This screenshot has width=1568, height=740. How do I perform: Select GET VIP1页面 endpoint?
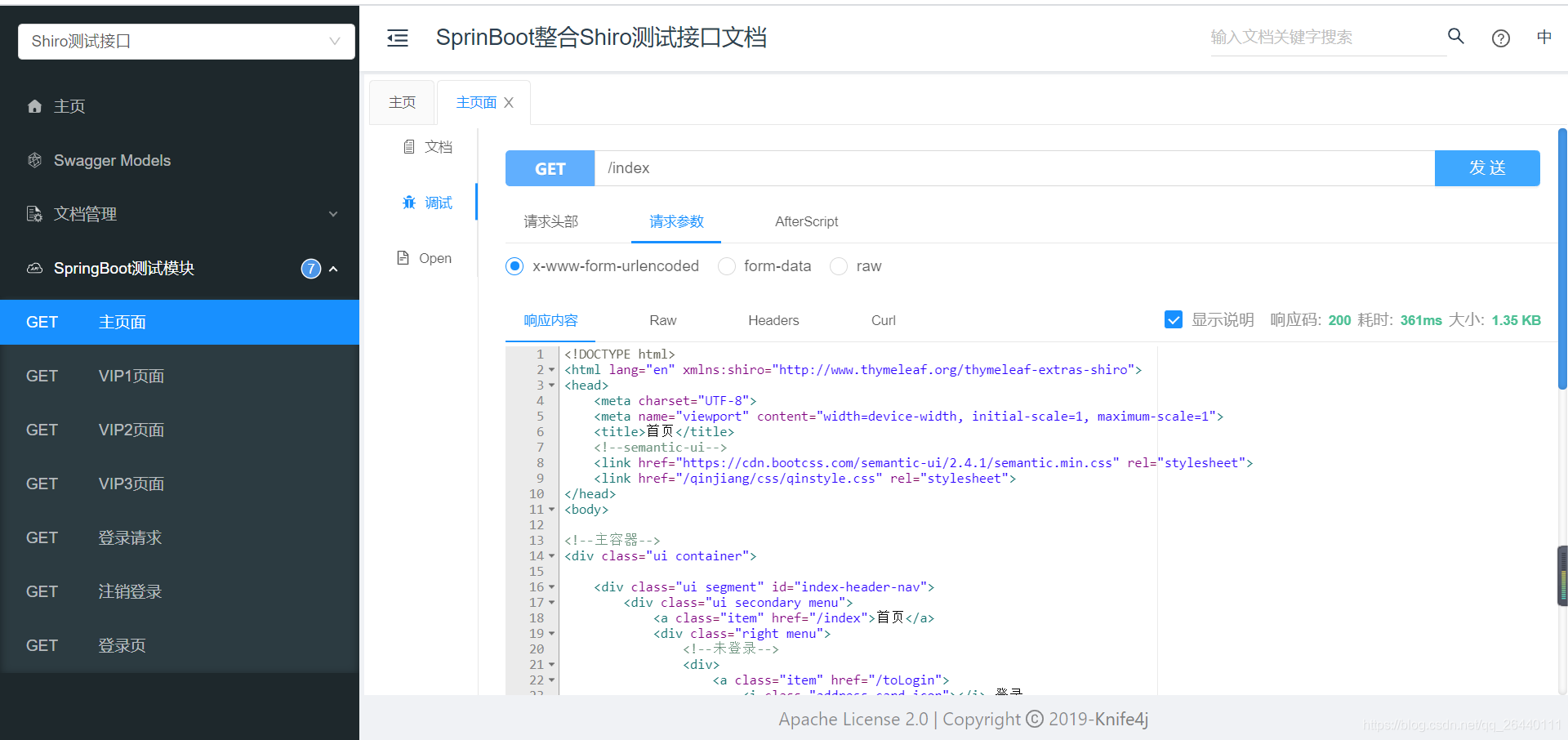click(x=180, y=376)
